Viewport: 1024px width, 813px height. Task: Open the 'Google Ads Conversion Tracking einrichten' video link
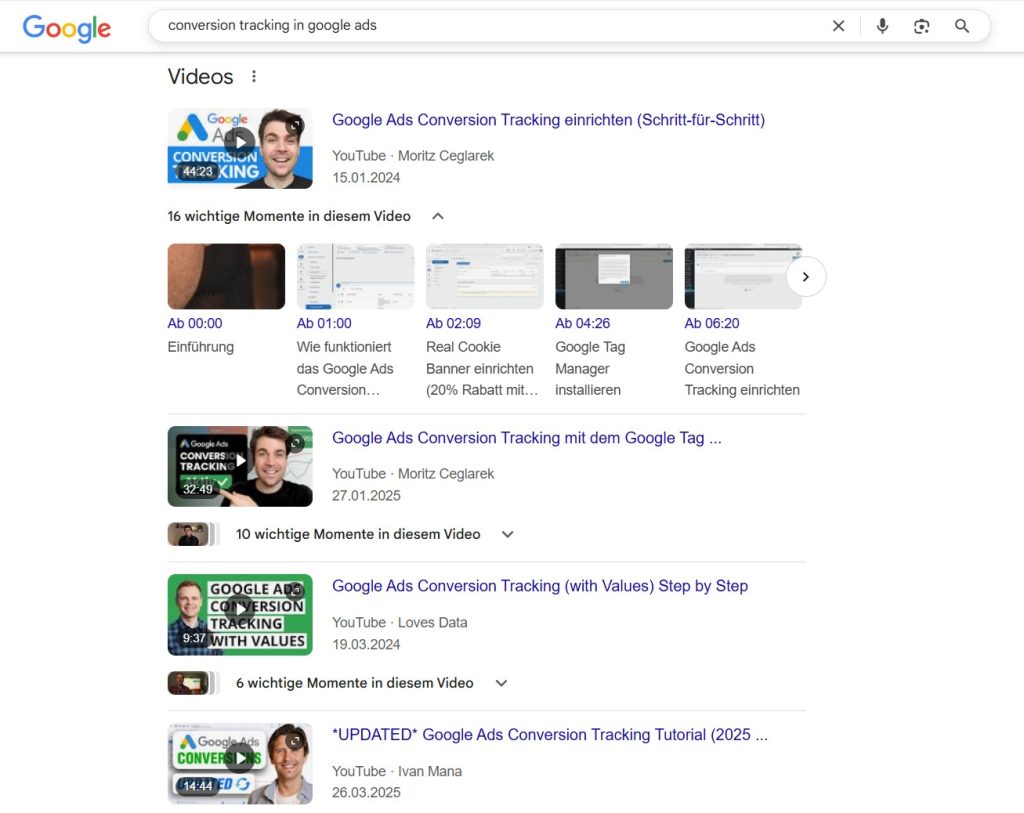point(549,119)
